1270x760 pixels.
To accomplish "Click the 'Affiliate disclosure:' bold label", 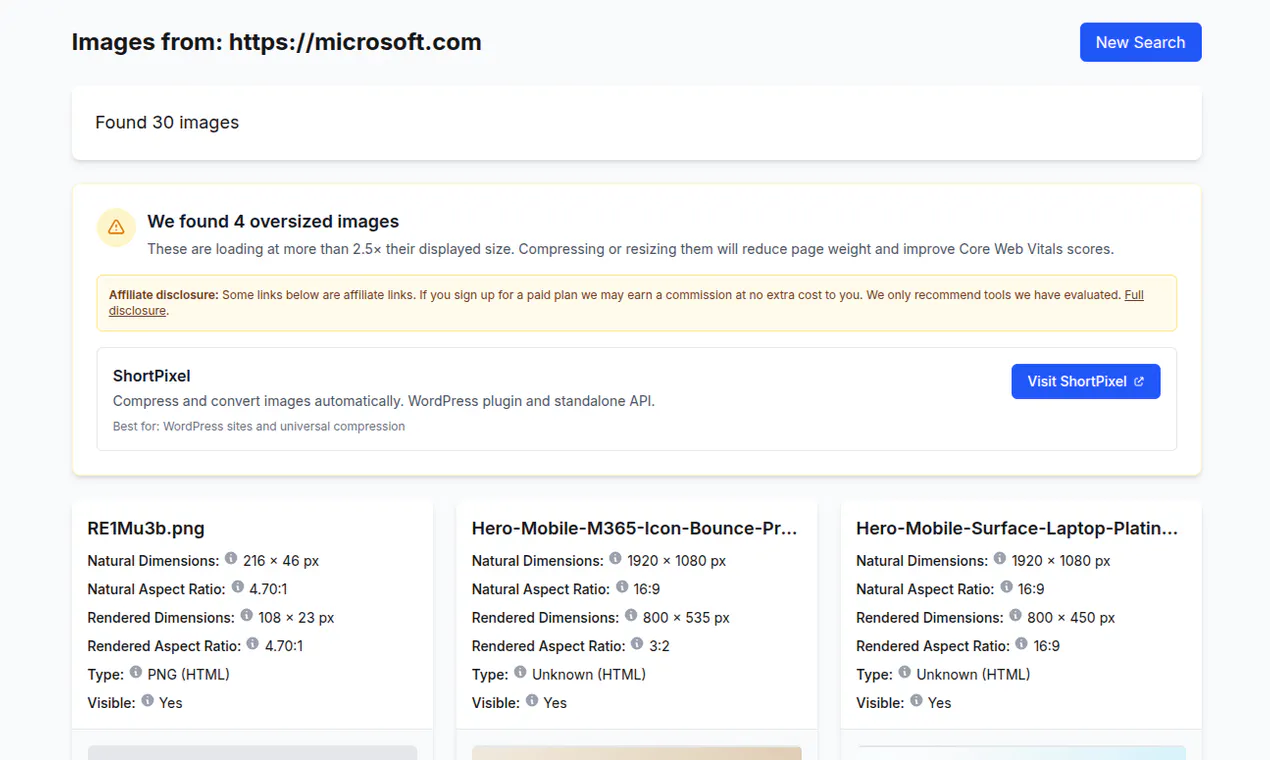I will coord(164,295).
